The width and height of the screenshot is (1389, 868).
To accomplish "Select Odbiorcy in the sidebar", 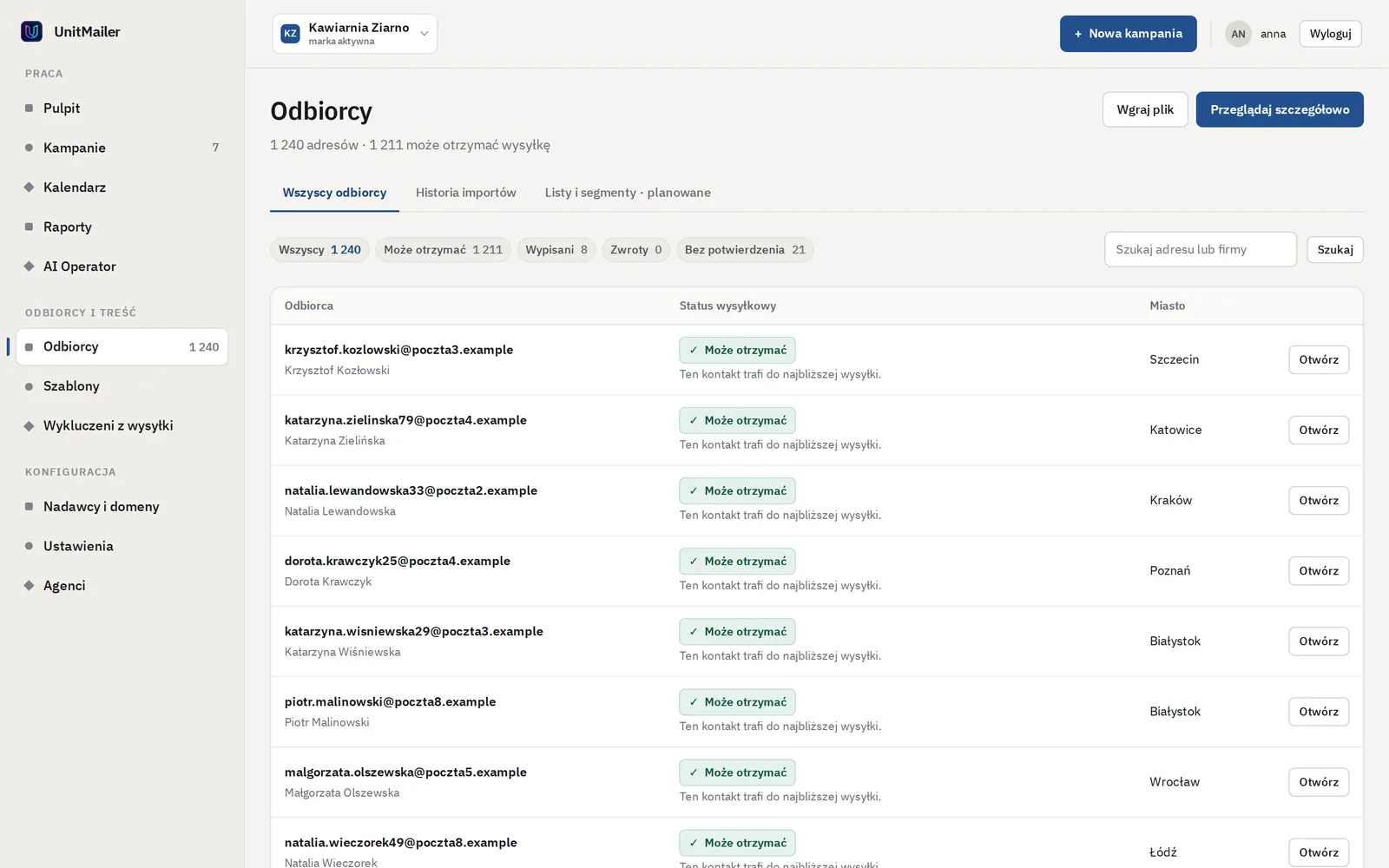I will [x=122, y=346].
